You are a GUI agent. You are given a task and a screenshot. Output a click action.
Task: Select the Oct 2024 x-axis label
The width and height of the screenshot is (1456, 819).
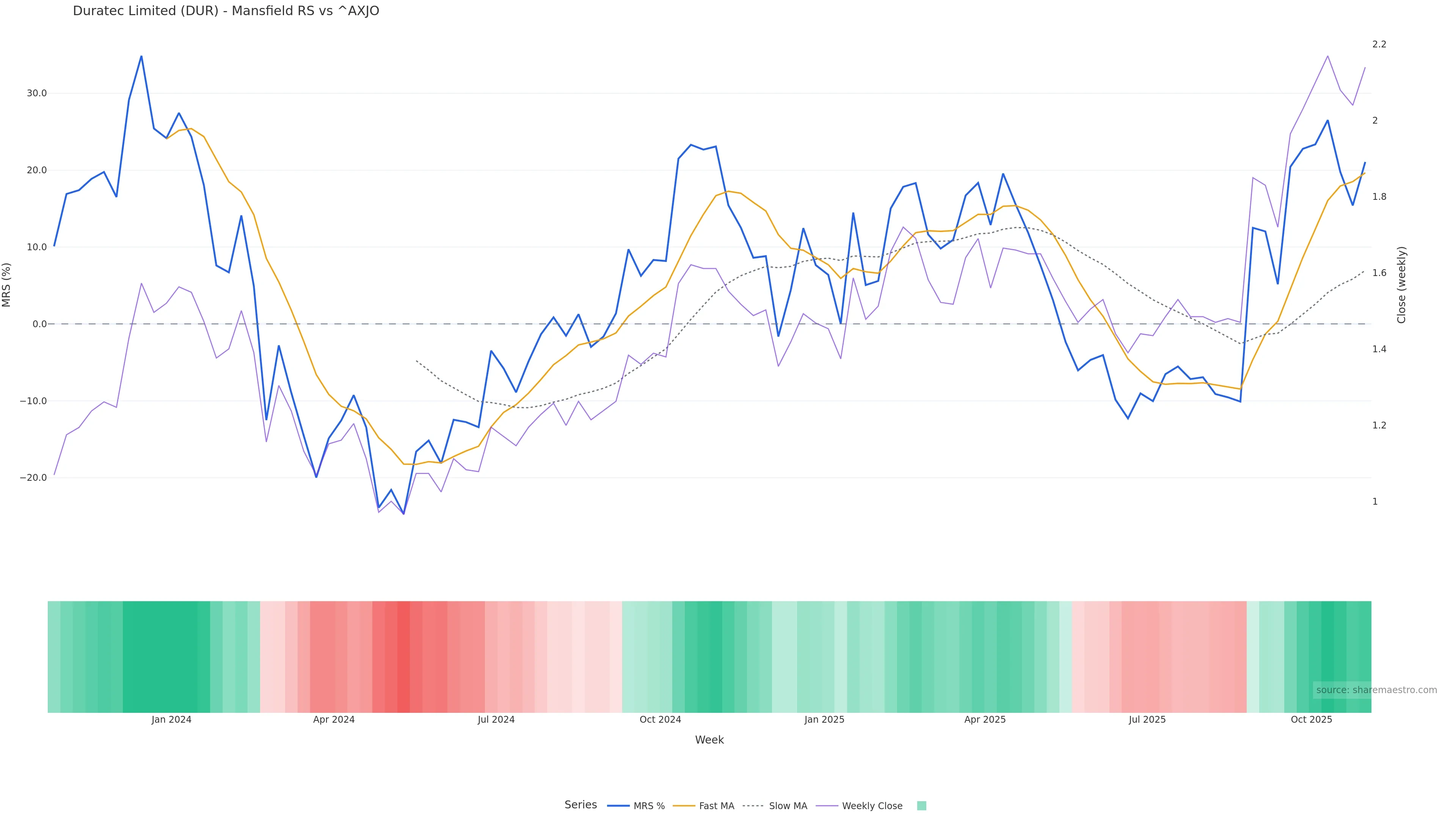660,720
